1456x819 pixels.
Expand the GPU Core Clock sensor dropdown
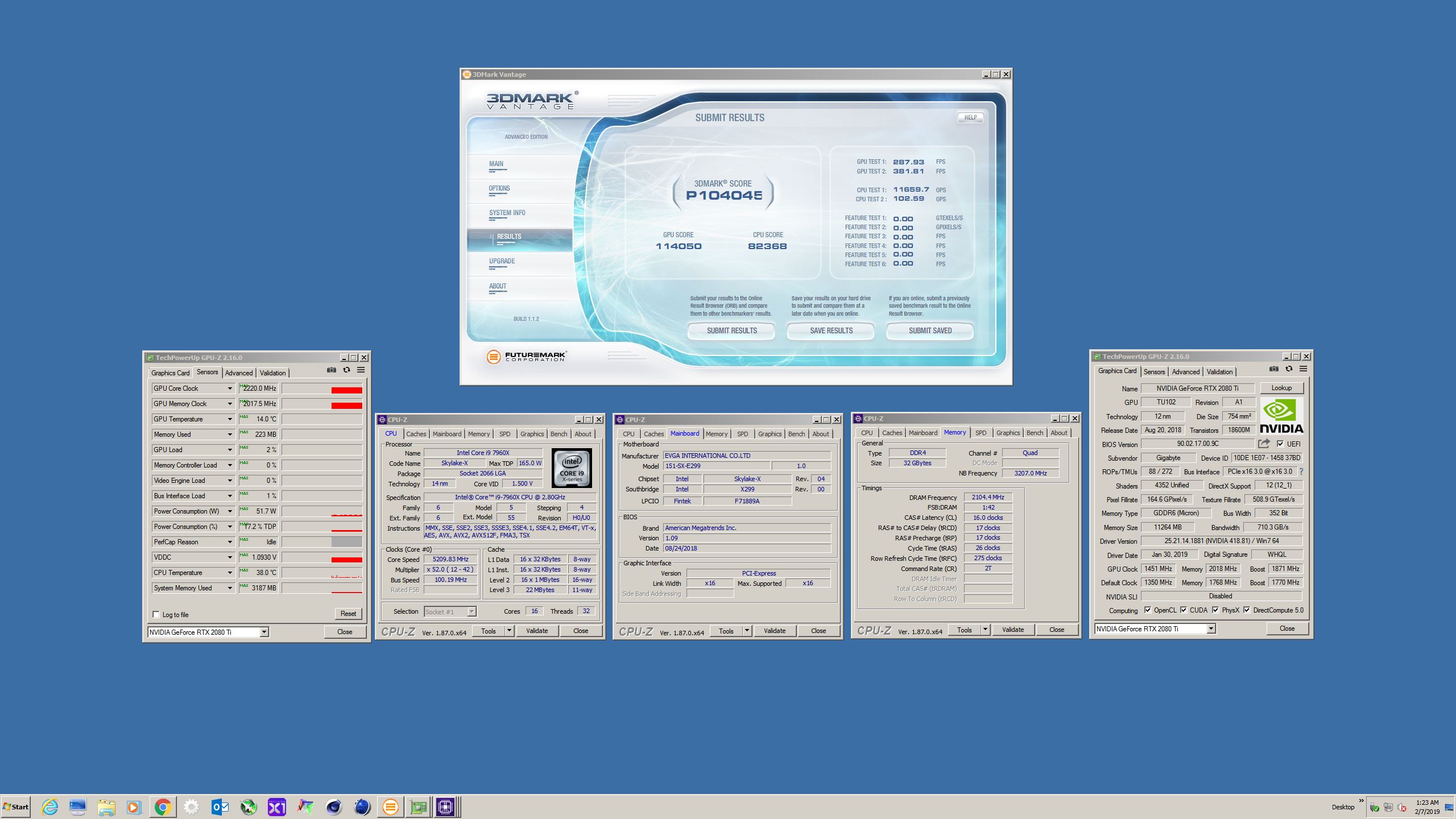click(x=230, y=388)
